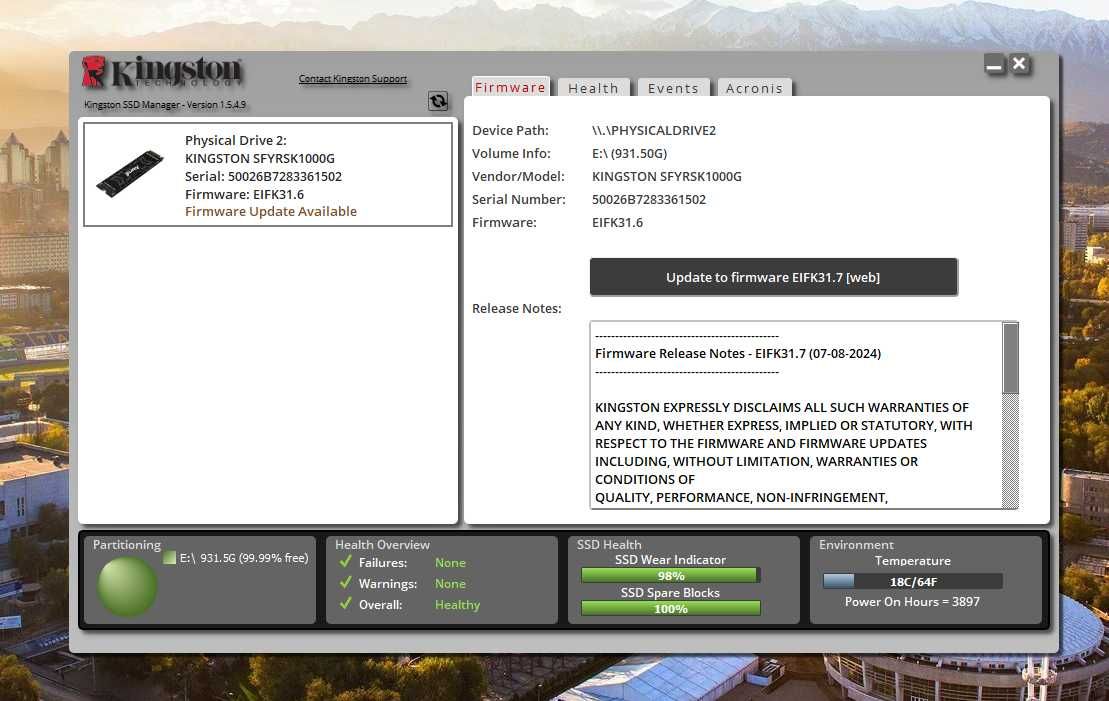
Task: Click the Device Path \\.\PHYSICALDRIVE2 value
Action: [654, 130]
